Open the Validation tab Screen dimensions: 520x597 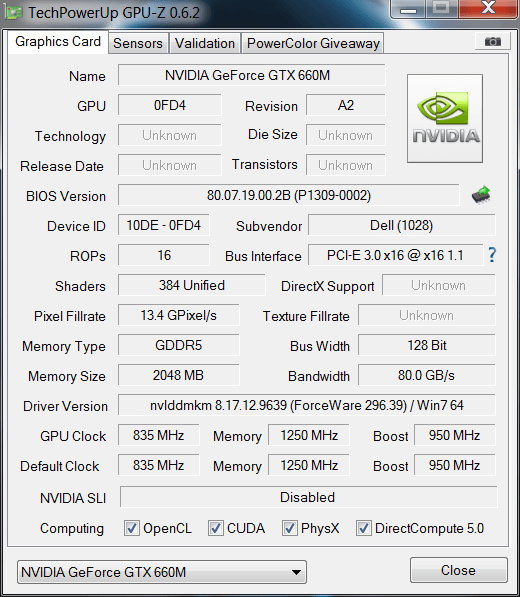tap(205, 43)
